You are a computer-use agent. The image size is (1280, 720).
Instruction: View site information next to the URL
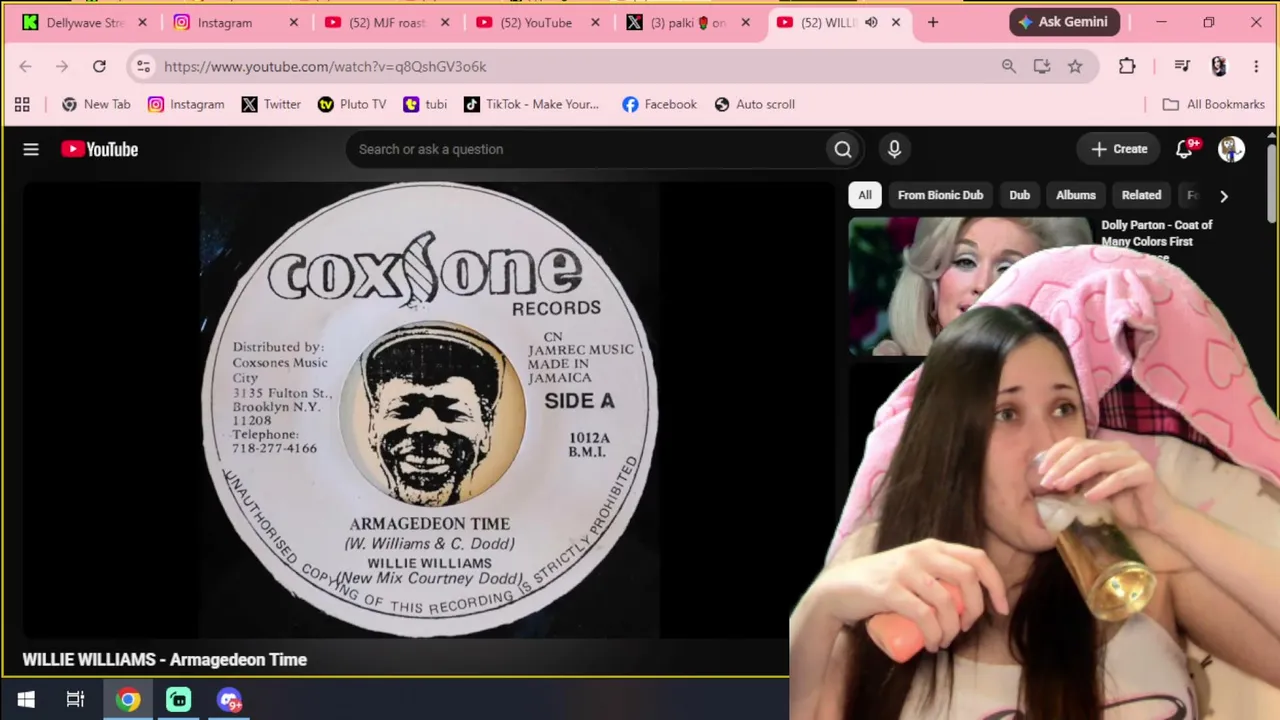tap(143, 66)
